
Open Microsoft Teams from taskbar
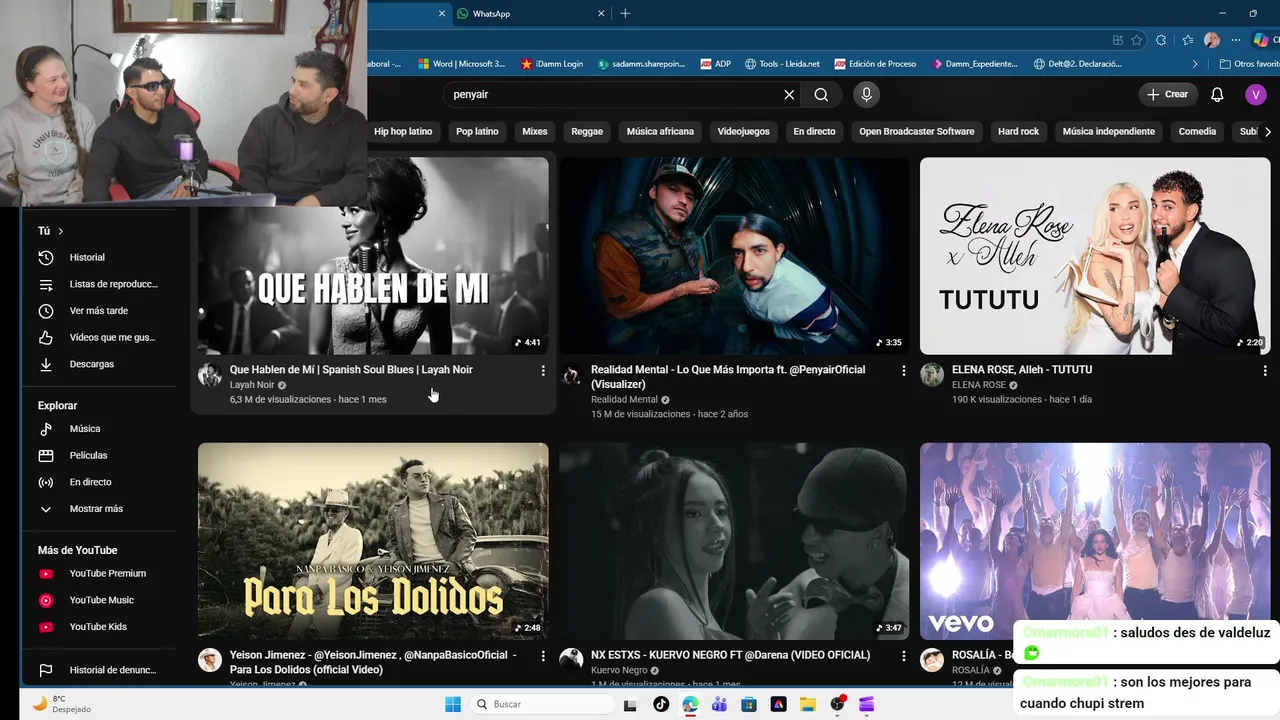719,704
